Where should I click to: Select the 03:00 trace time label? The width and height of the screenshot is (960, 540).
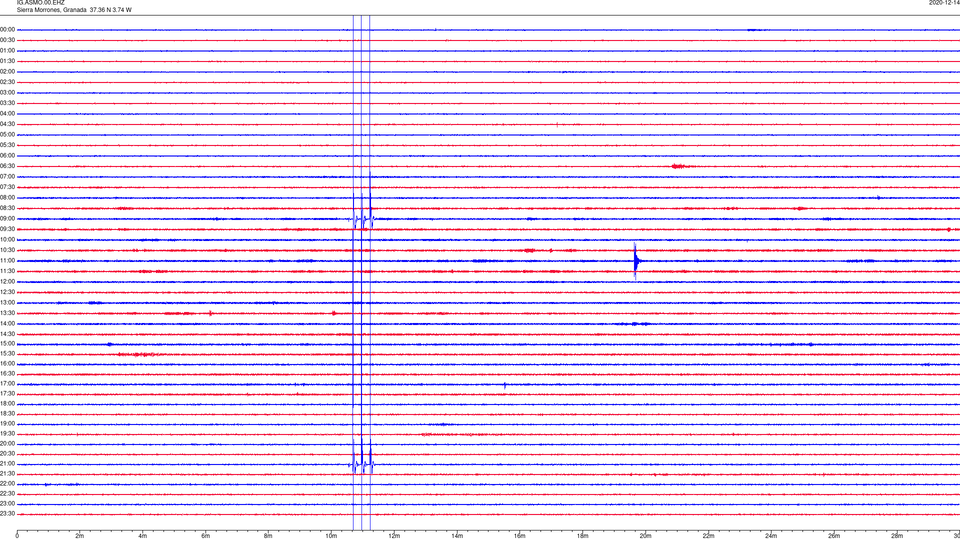(x=8, y=92)
